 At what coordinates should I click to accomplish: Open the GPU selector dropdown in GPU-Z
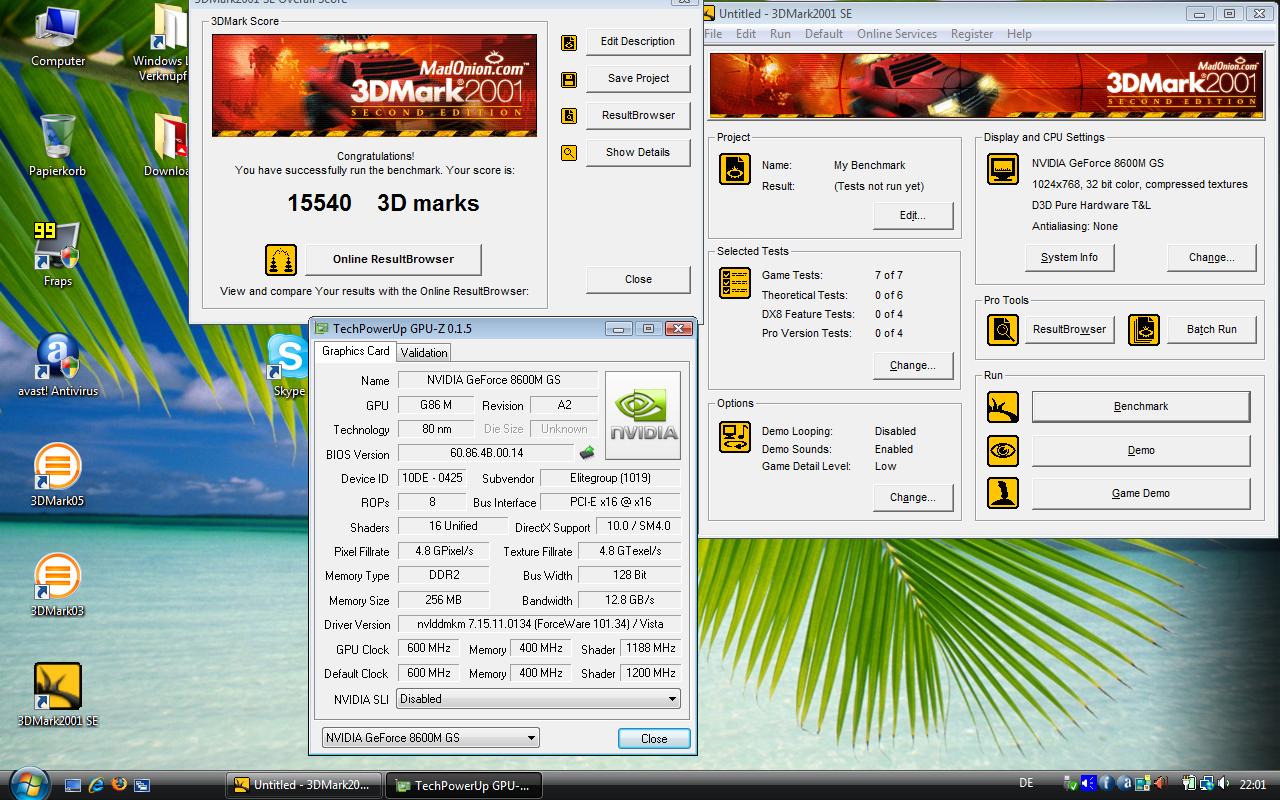click(431, 738)
